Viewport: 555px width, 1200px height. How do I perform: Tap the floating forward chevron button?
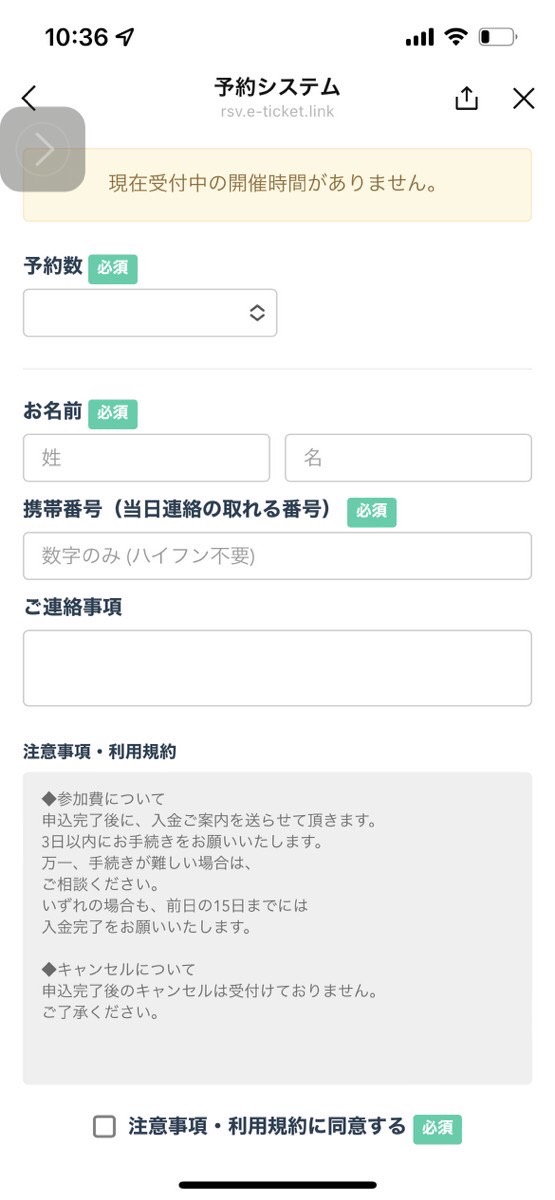click(x=44, y=149)
